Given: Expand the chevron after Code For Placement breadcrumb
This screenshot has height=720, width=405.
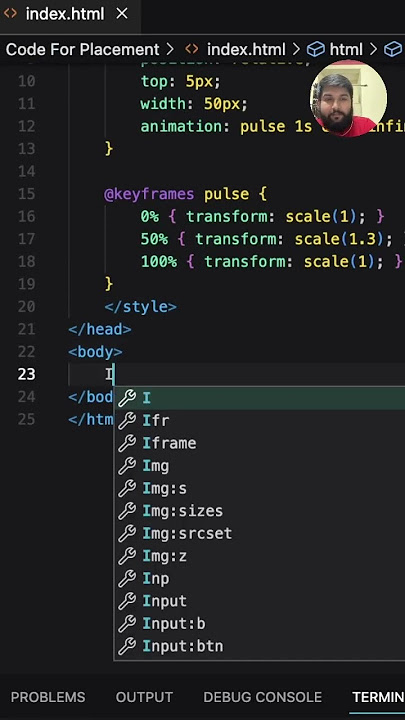Looking at the screenshot, I should (170, 49).
